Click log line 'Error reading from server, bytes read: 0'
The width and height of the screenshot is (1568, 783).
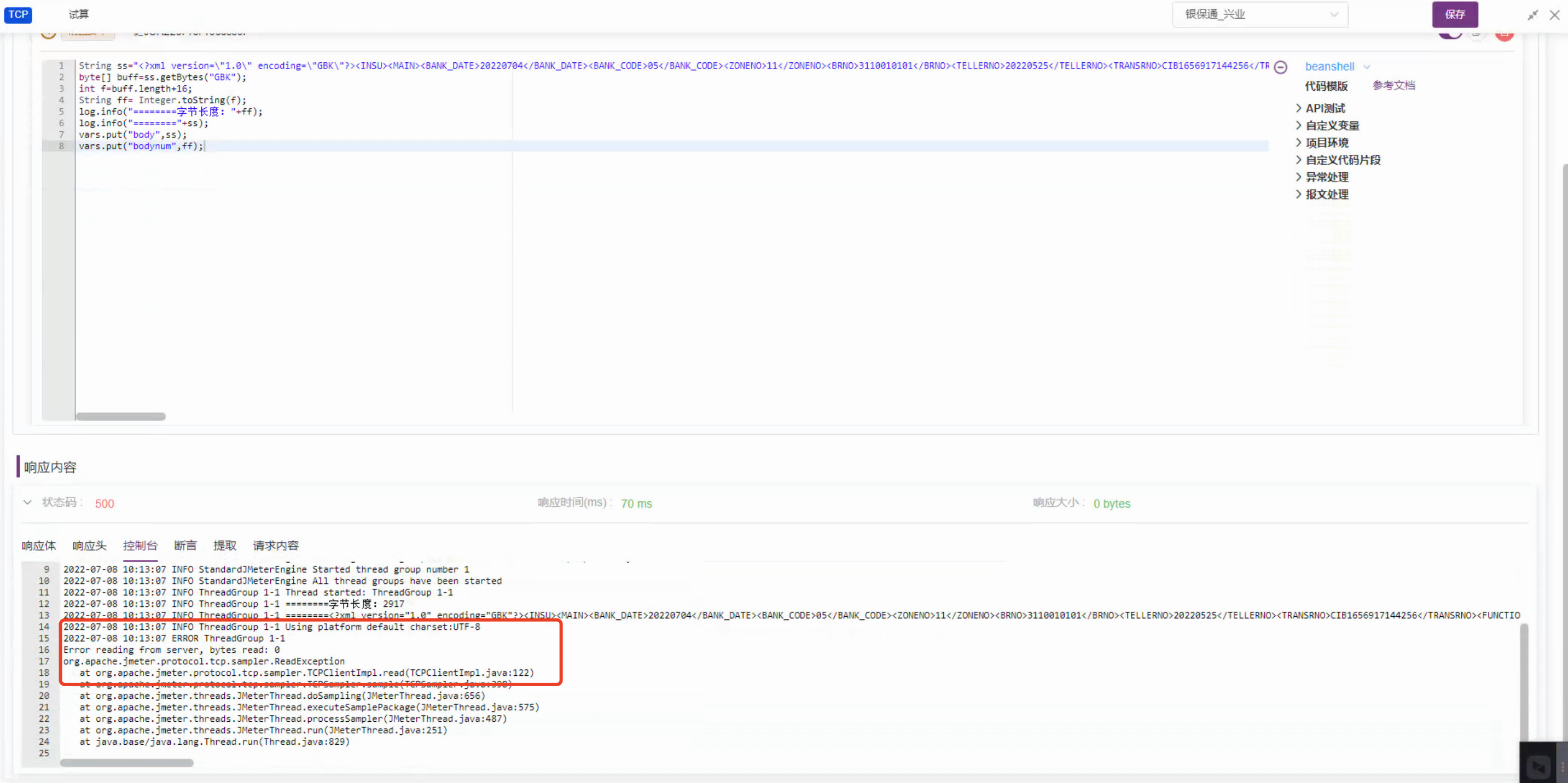click(x=172, y=650)
